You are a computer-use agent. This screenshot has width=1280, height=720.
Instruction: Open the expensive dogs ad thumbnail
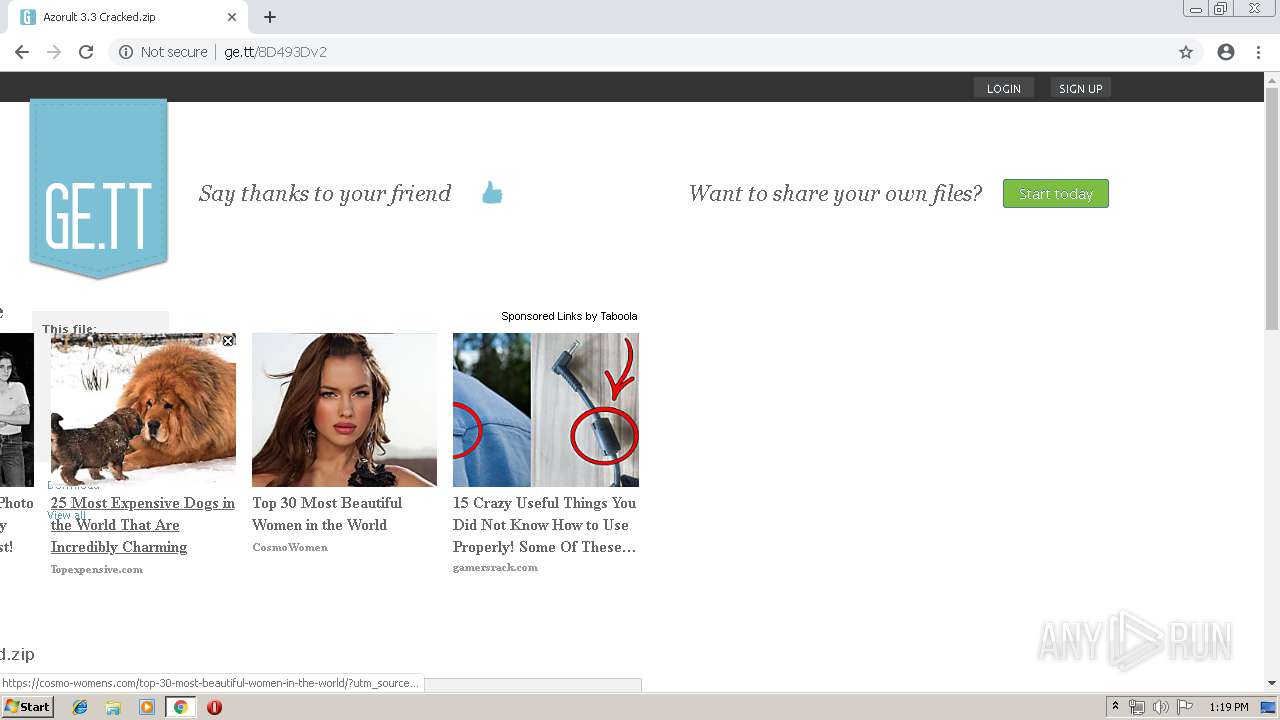click(143, 410)
